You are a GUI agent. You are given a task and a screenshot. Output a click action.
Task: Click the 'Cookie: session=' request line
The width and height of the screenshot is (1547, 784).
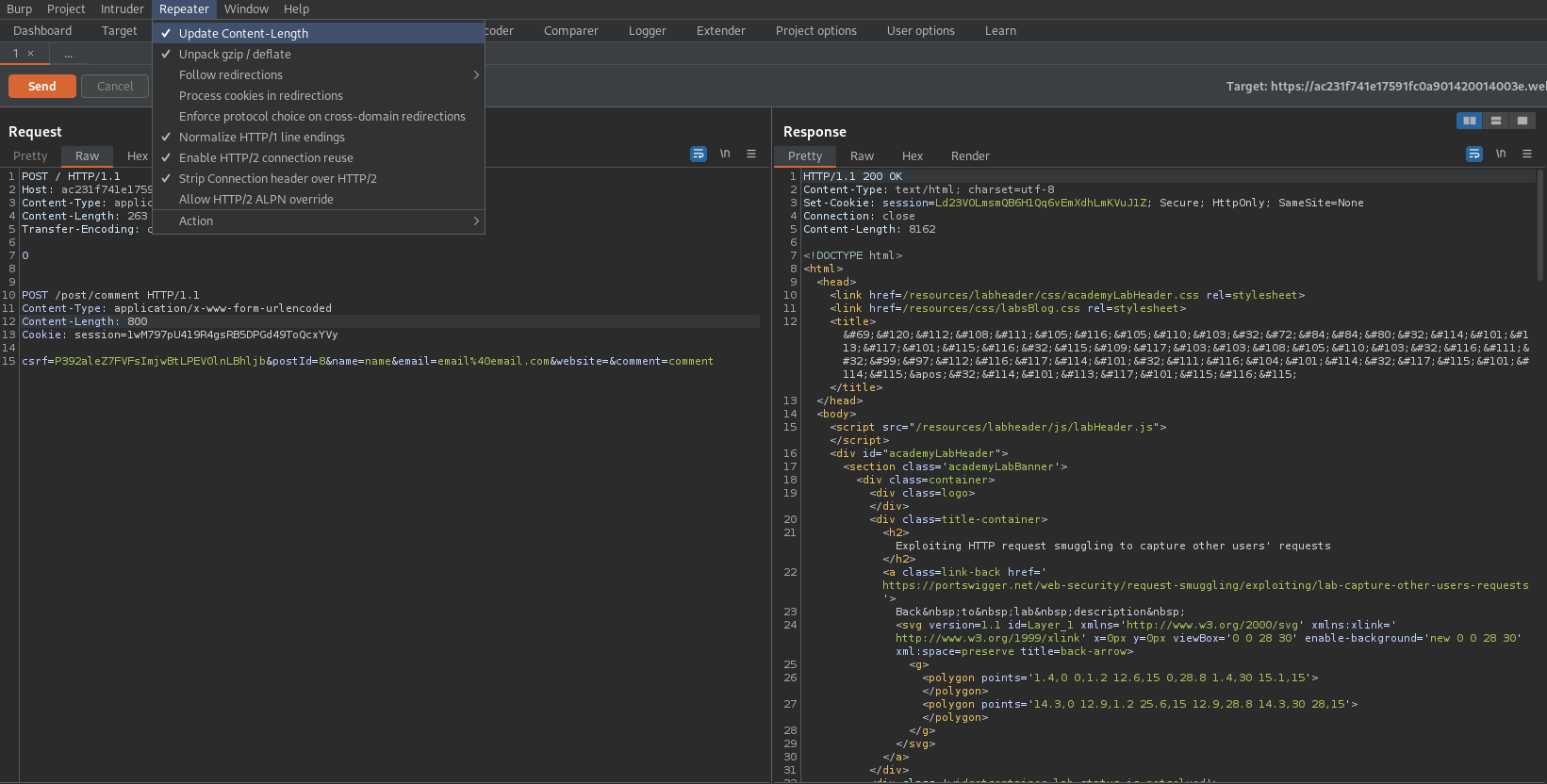pos(179,335)
